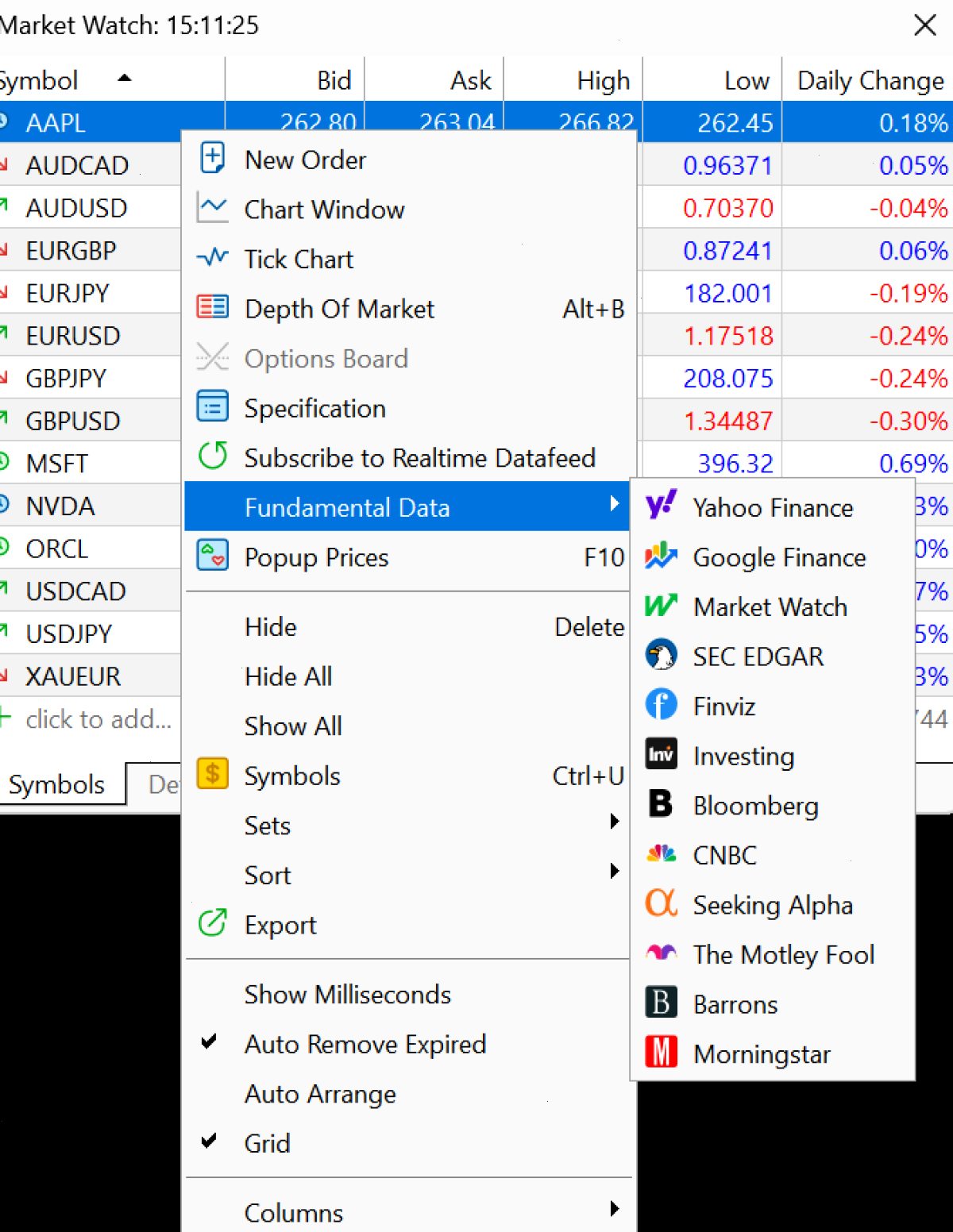Click 'click to add...' symbol field
The width and height of the screenshot is (953, 1232).
(x=98, y=719)
